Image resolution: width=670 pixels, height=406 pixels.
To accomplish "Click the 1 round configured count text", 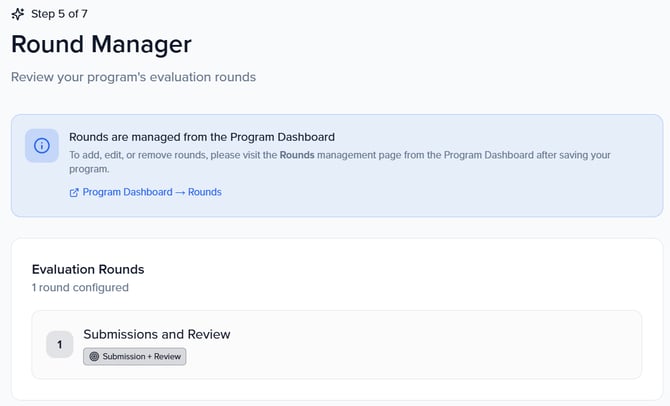I will click(80, 287).
